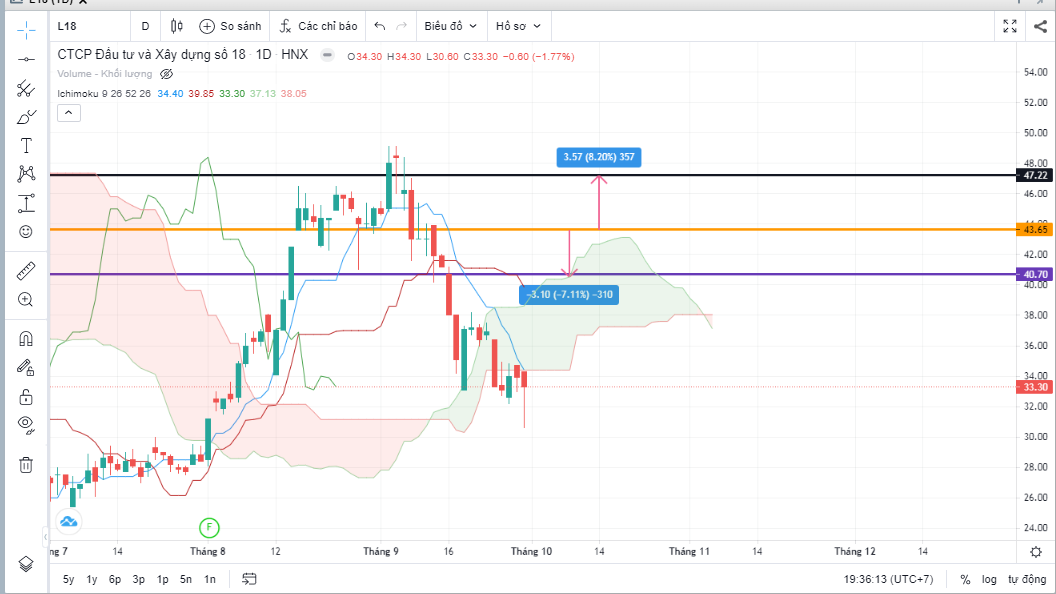Open the go-to-date calendar icon

(249, 579)
